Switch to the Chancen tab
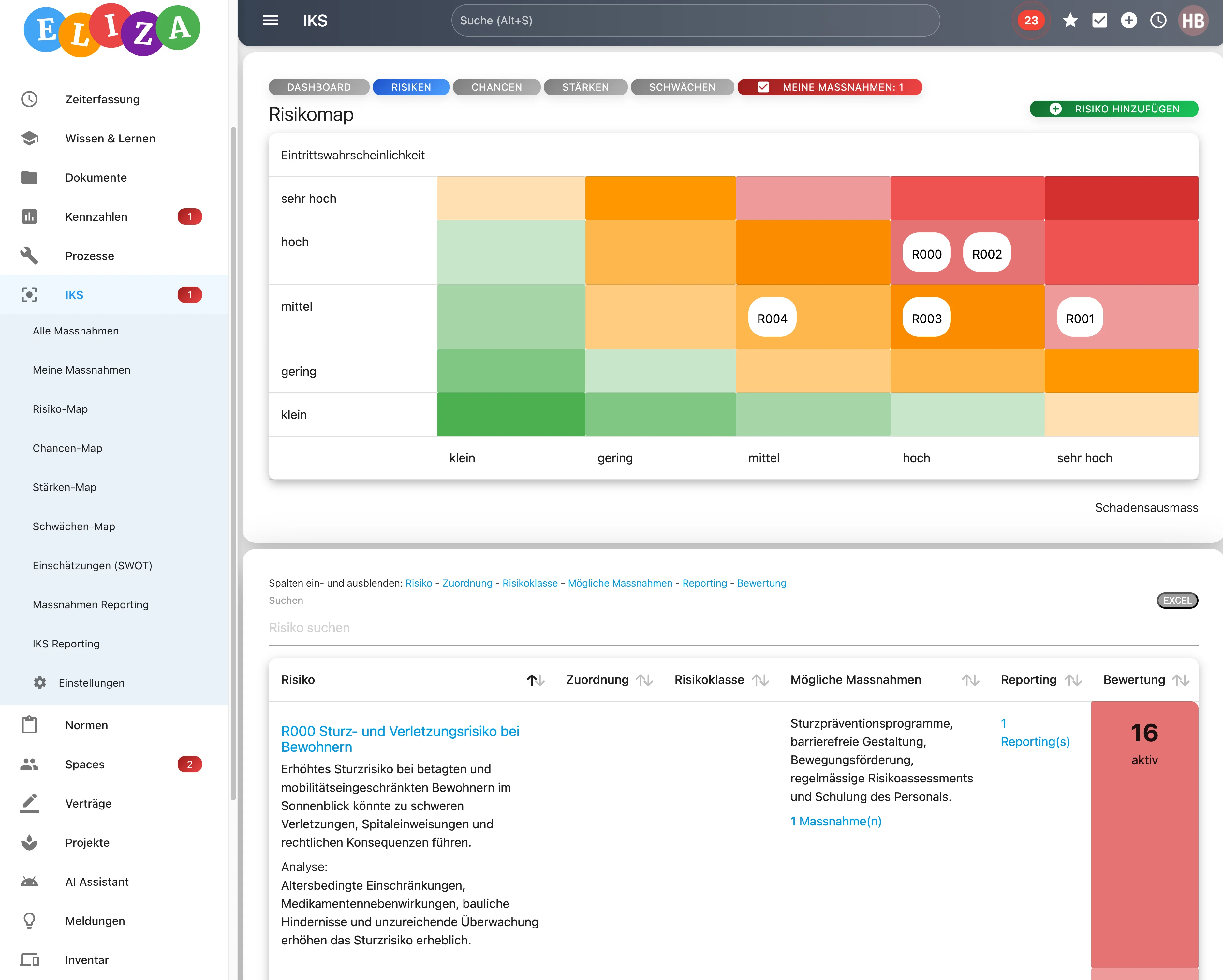 [x=496, y=87]
